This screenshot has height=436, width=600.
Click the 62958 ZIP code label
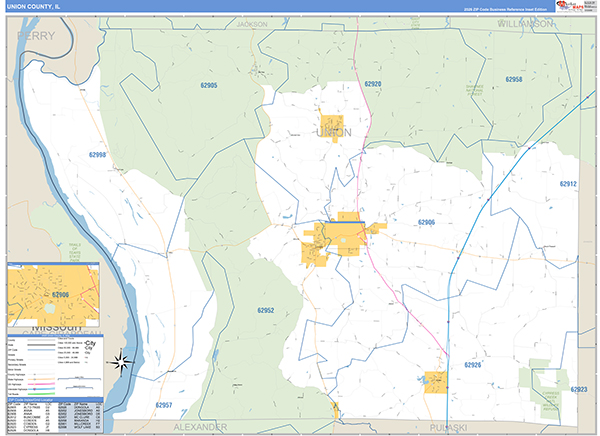(513, 79)
